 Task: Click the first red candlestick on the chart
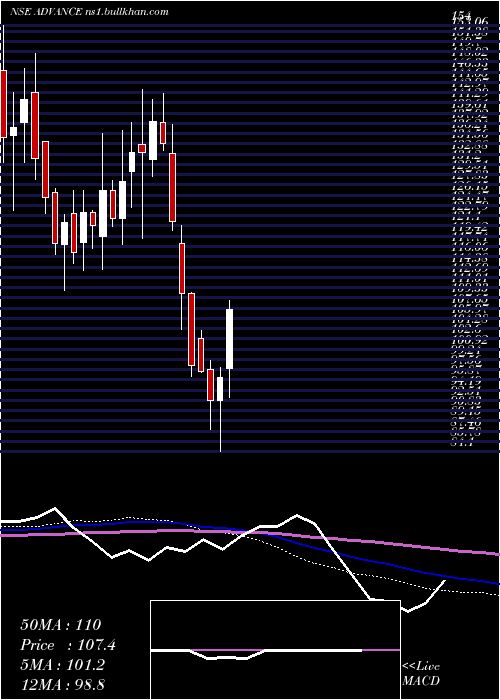pyautogui.click(x=4, y=104)
